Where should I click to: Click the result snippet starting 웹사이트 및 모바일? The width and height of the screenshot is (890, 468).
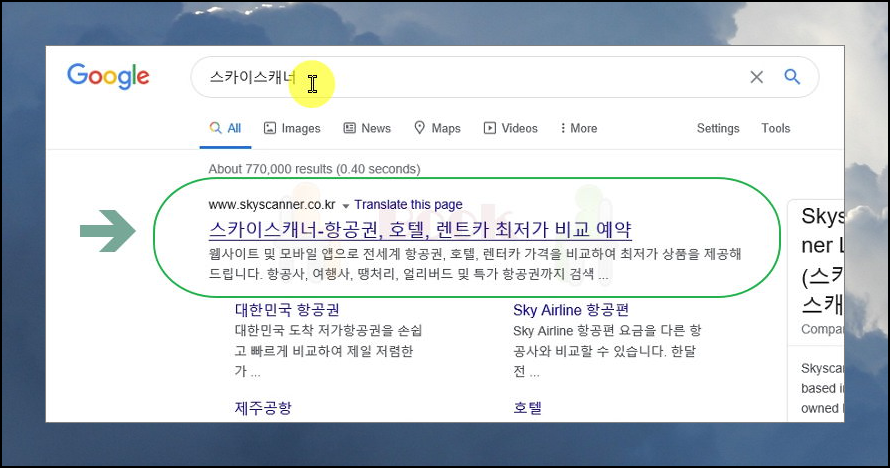pos(475,264)
